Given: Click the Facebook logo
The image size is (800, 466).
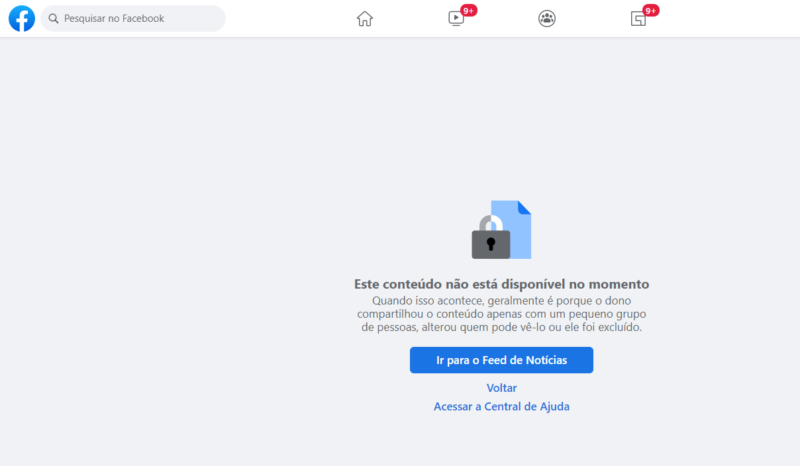Looking at the screenshot, I should (x=22, y=18).
